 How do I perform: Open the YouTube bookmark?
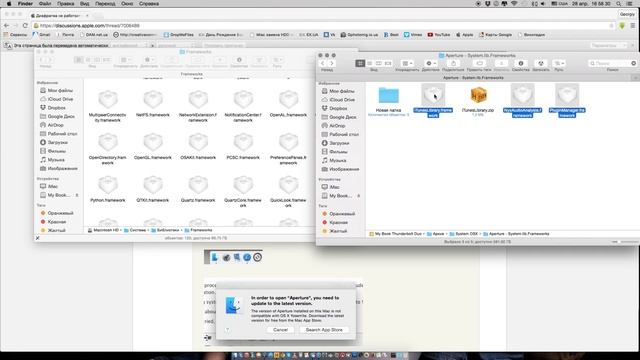point(439,35)
